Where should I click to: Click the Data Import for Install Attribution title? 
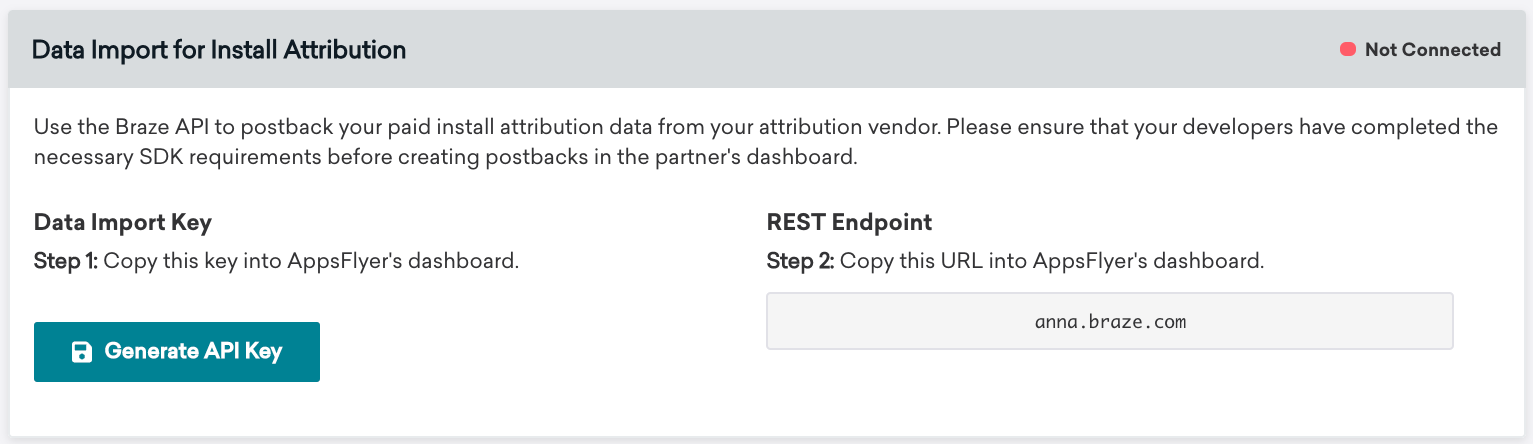219,50
